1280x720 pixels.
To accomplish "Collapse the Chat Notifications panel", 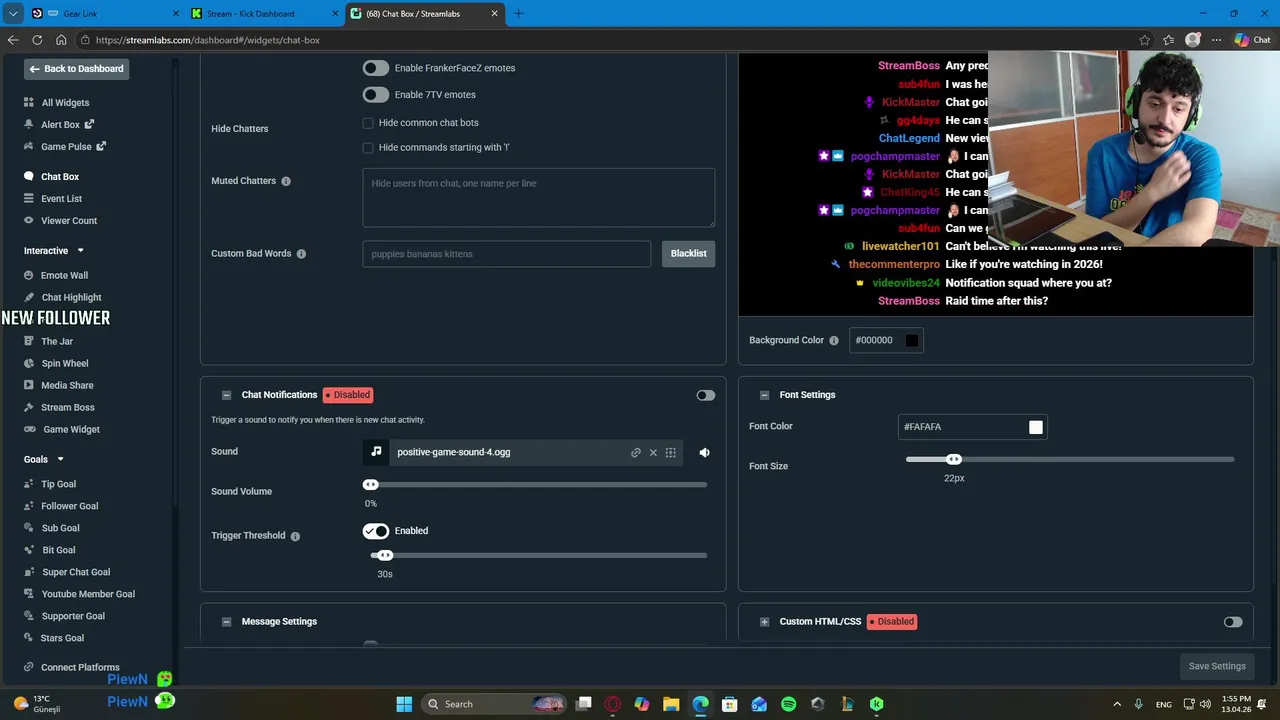I will (226, 395).
